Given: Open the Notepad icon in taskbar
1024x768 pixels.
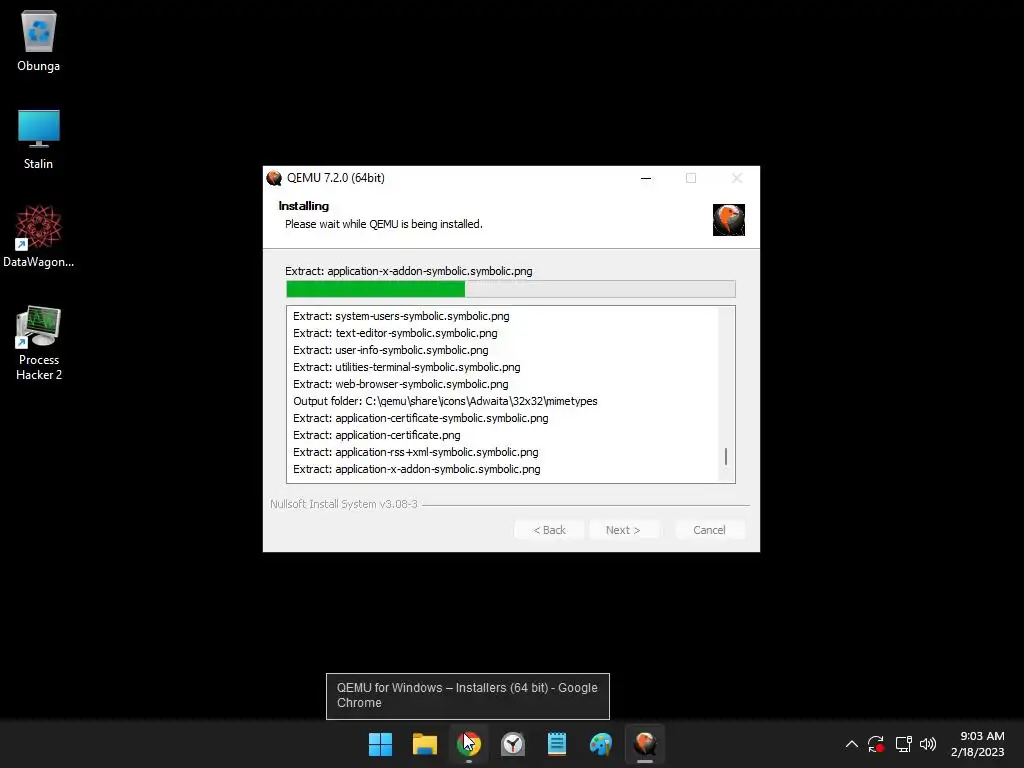Looking at the screenshot, I should tap(557, 744).
